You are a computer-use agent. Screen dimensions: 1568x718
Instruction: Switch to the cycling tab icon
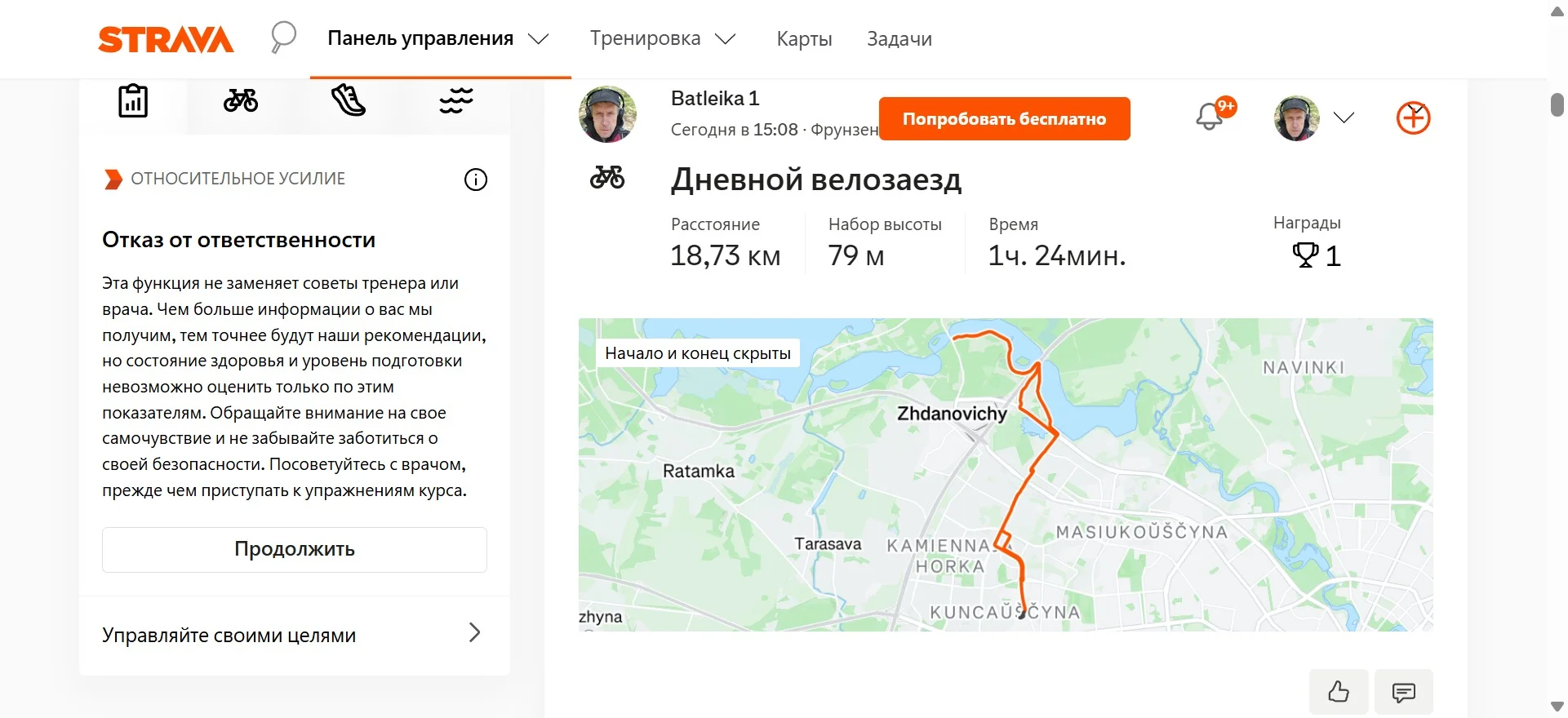[241, 101]
